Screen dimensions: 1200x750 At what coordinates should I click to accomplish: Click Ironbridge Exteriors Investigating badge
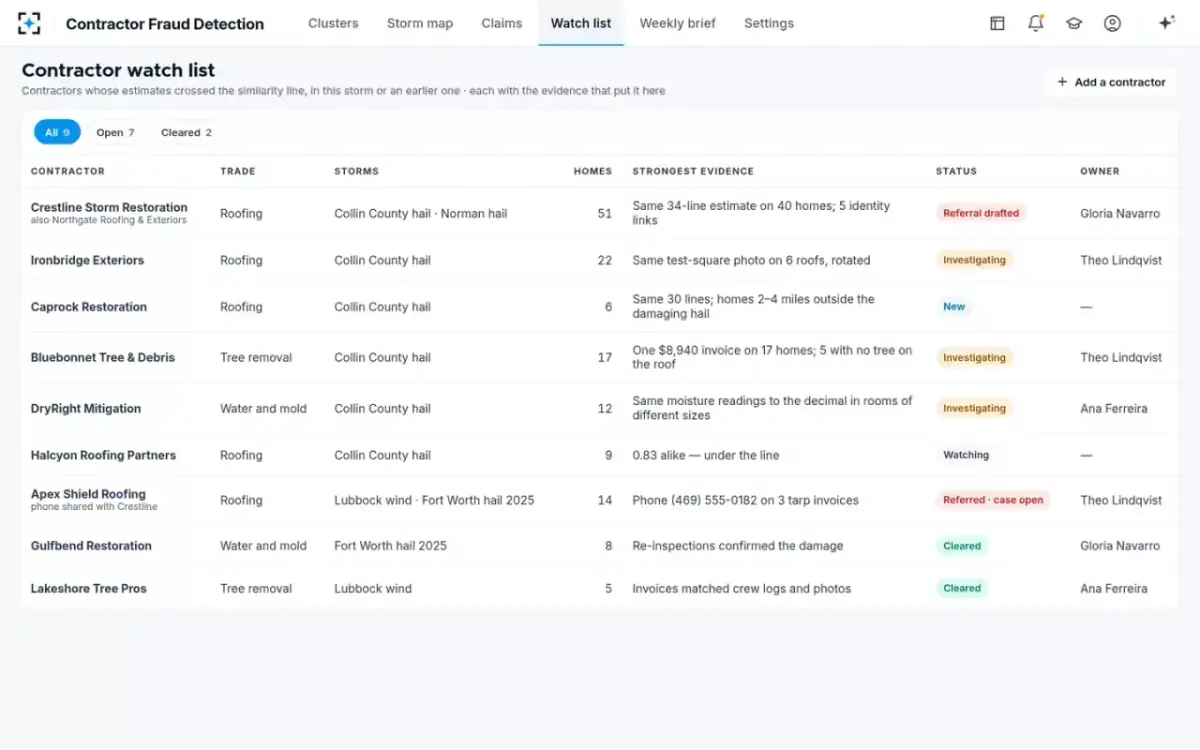[974, 260]
